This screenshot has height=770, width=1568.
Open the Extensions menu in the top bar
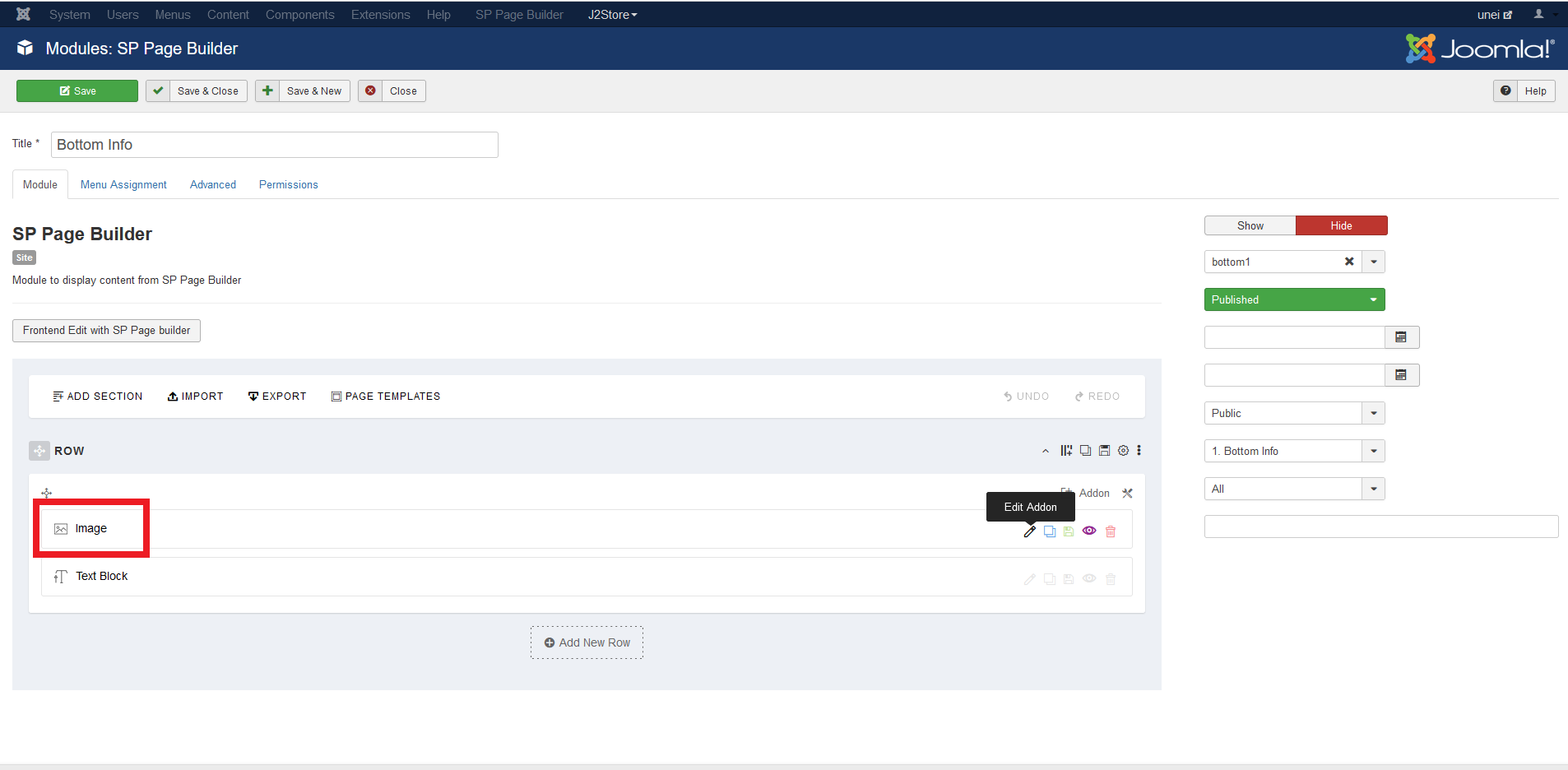click(380, 15)
